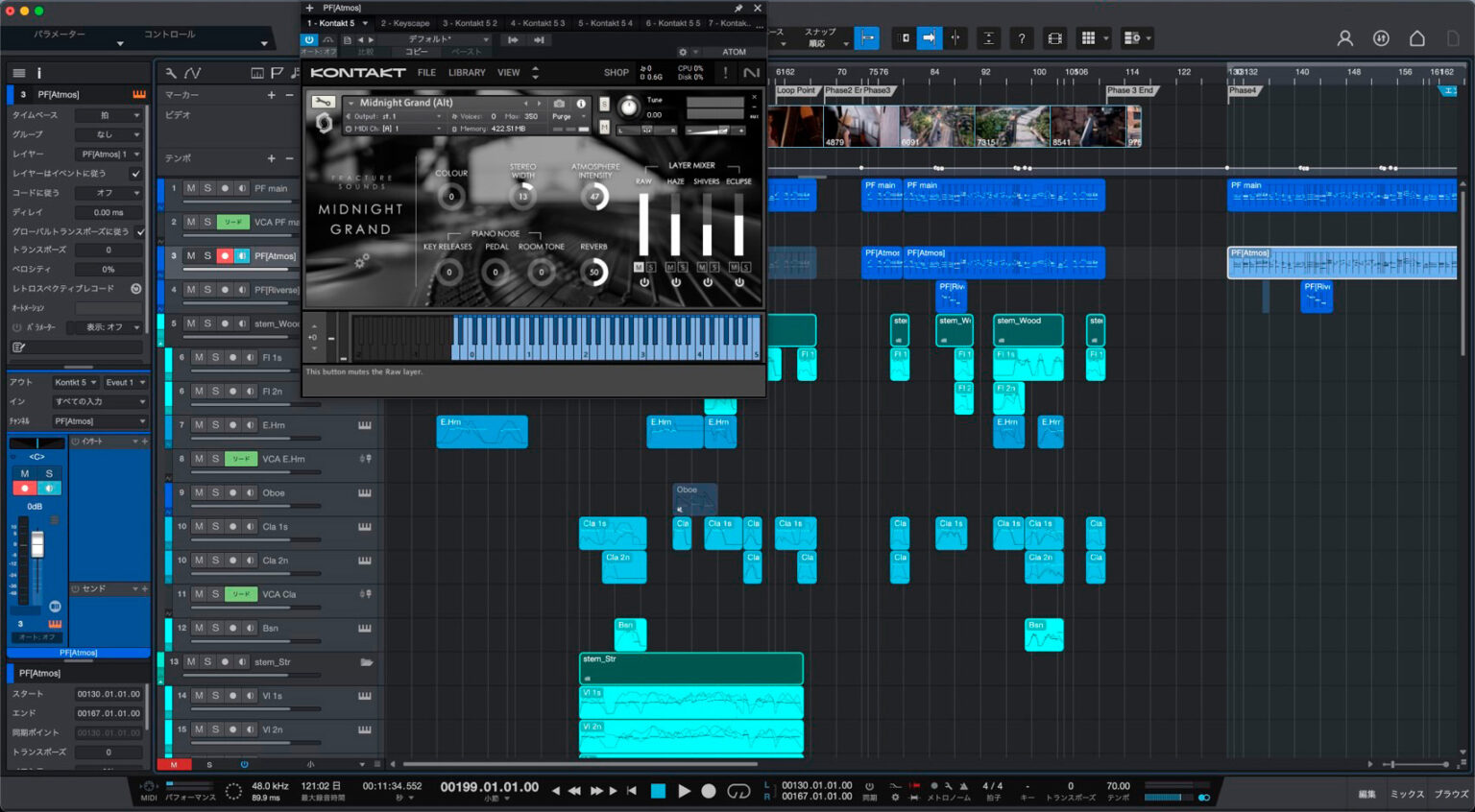
Task: Click the コピー button in plugin header
Action: click(416, 52)
